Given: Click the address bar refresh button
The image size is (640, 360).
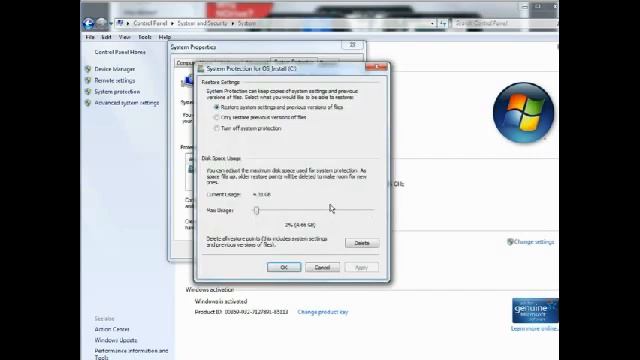Looking at the screenshot, I should coord(443,24).
